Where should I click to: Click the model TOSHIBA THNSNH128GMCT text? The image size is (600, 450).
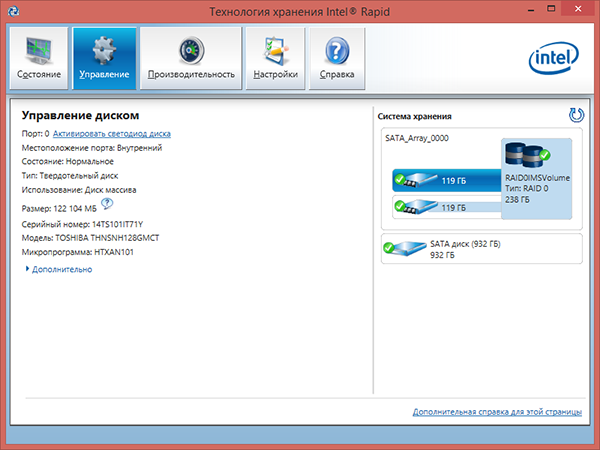coord(107,238)
